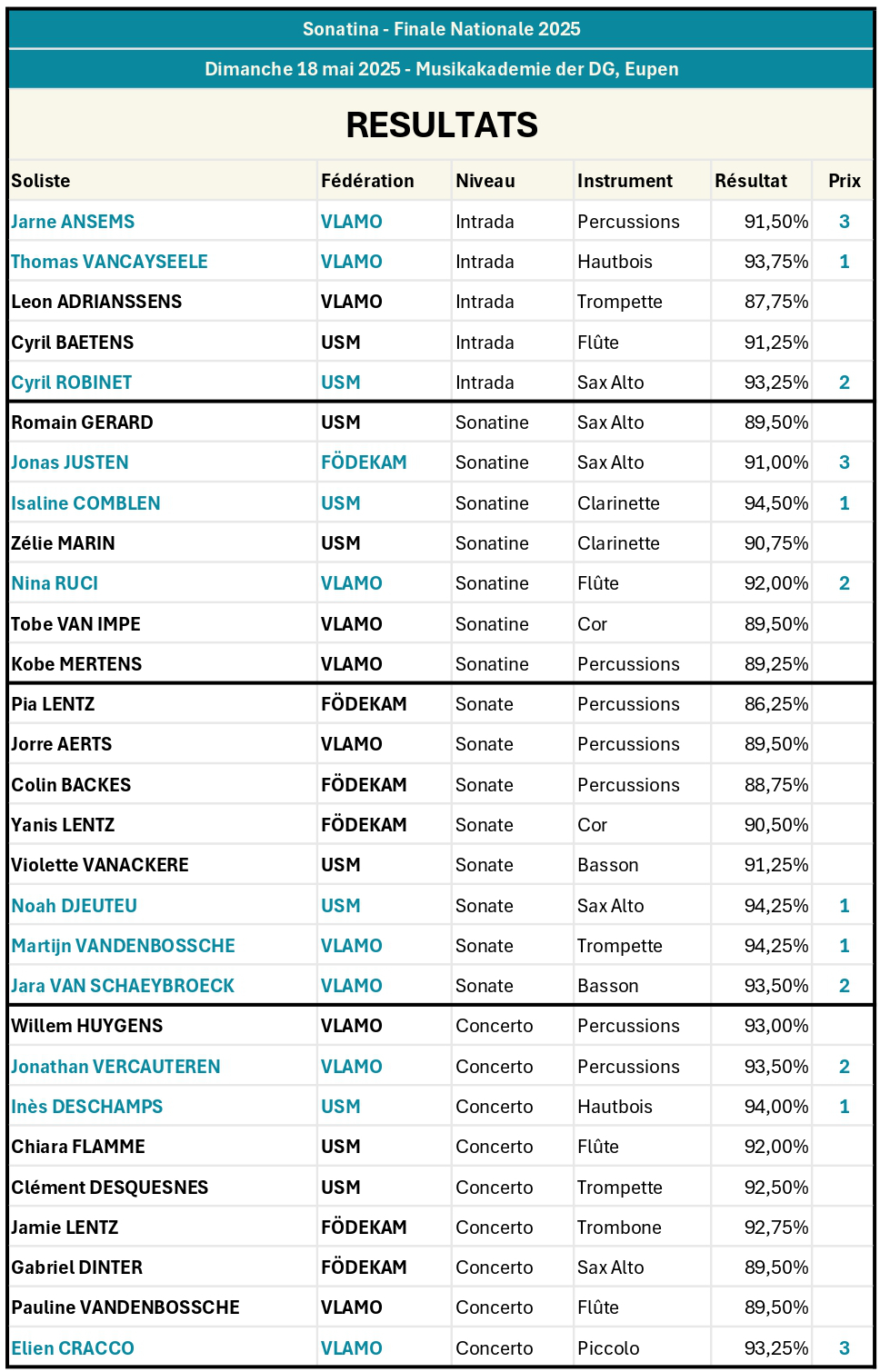Select Noah DJEUTEU in the table
Image resolution: width=880 pixels, height=1372 pixels.
pyautogui.click(x=75, y=906)
